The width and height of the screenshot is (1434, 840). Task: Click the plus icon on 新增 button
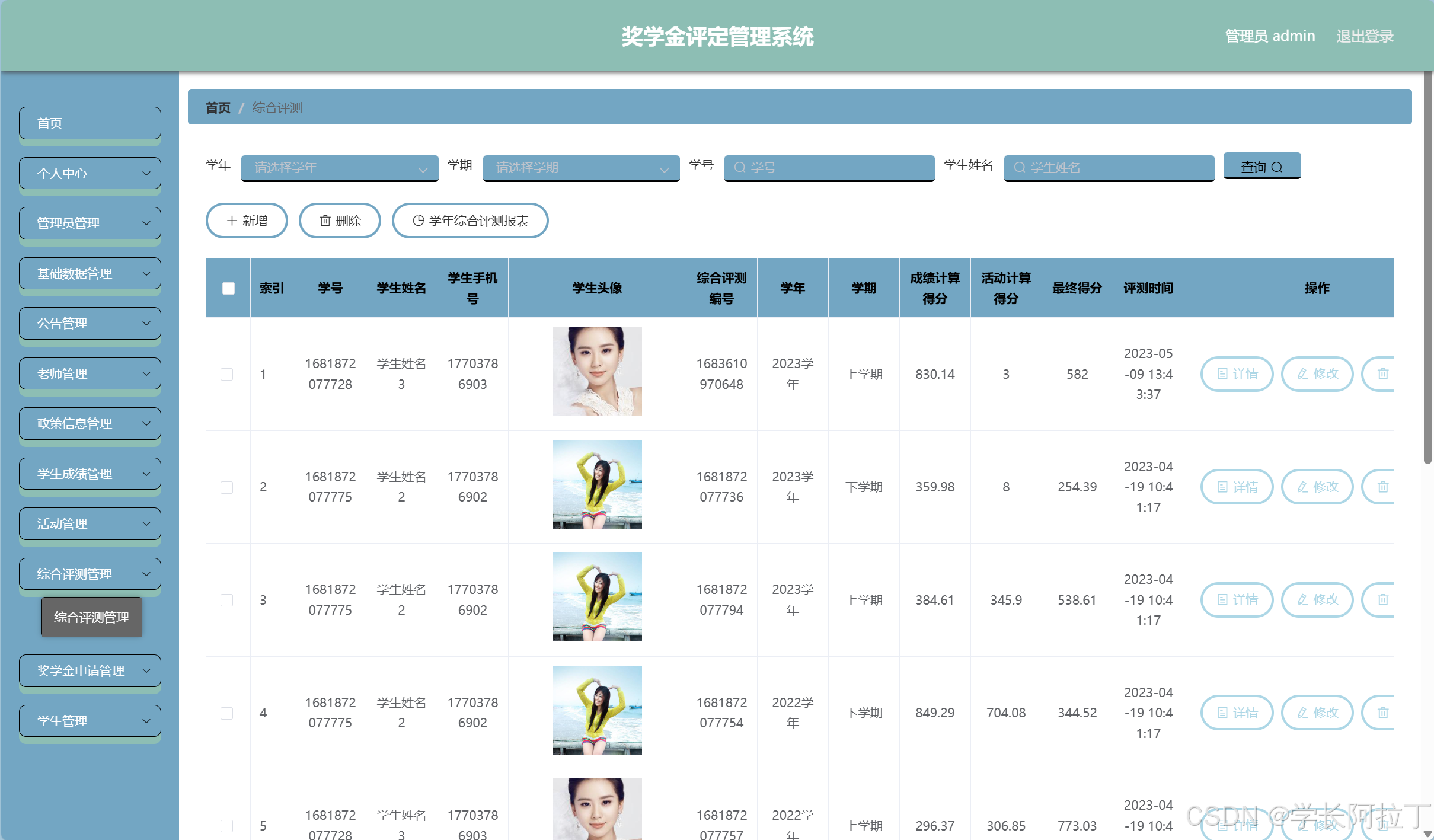tap(231, 220)
